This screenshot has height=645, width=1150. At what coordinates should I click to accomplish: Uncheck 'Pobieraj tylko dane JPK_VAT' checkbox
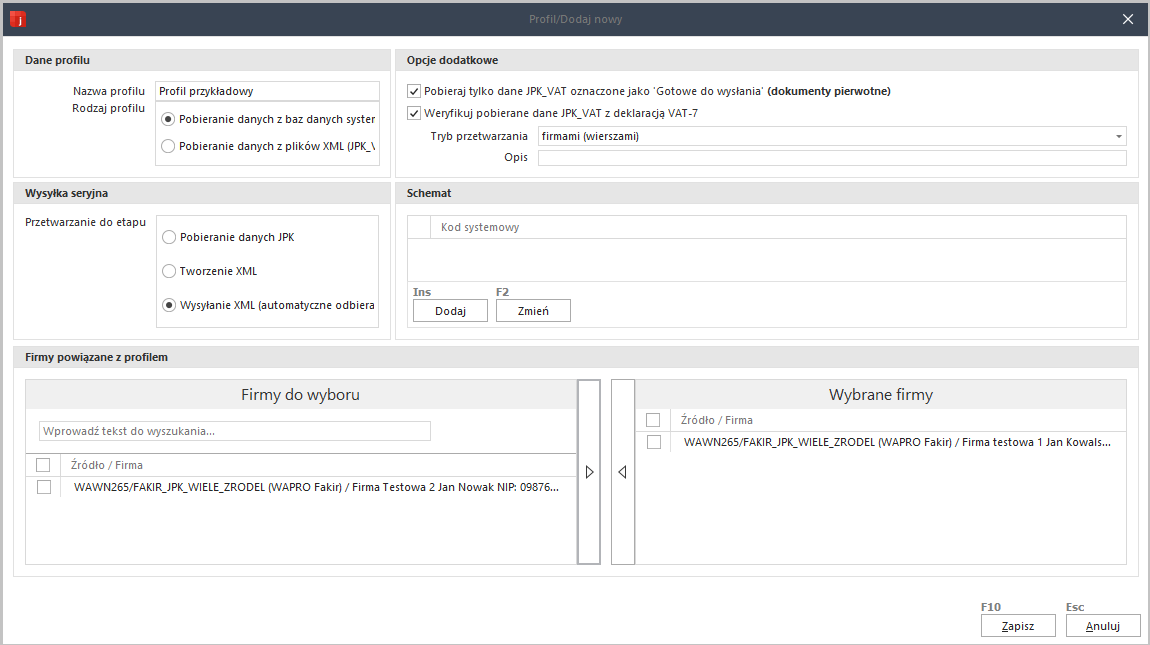[x=415, y=91]
